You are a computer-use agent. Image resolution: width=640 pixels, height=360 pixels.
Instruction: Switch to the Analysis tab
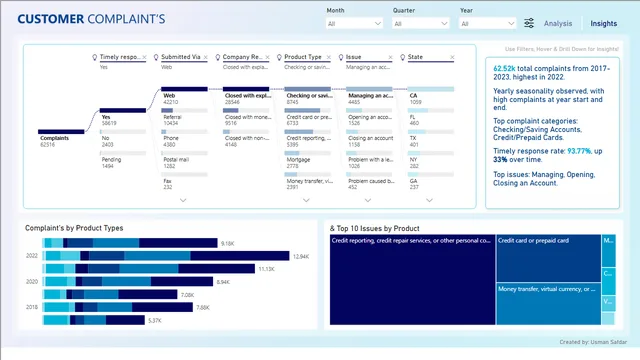click(558, 24)
